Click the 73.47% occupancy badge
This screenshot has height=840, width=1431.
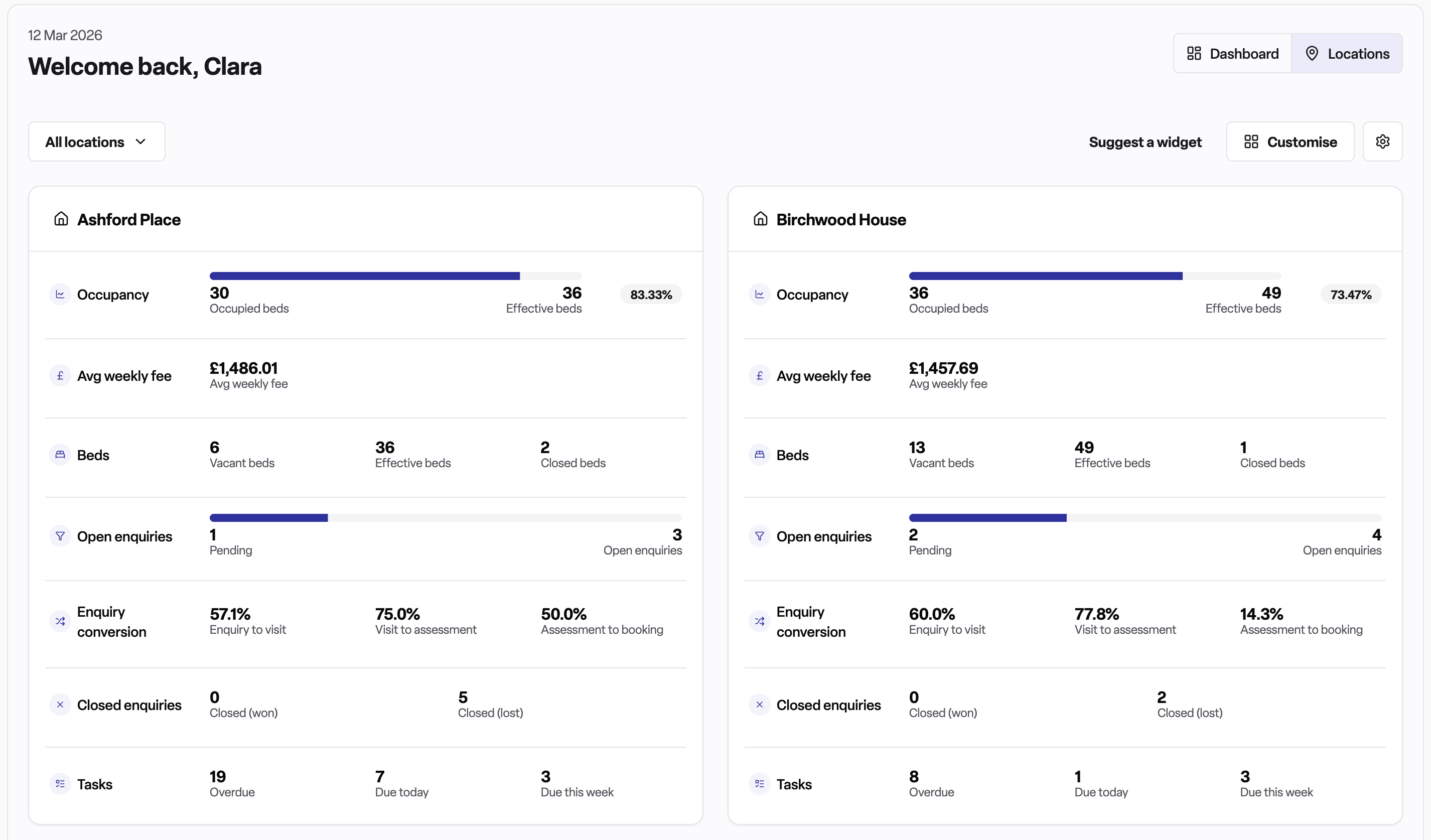tap(1350, 294)
